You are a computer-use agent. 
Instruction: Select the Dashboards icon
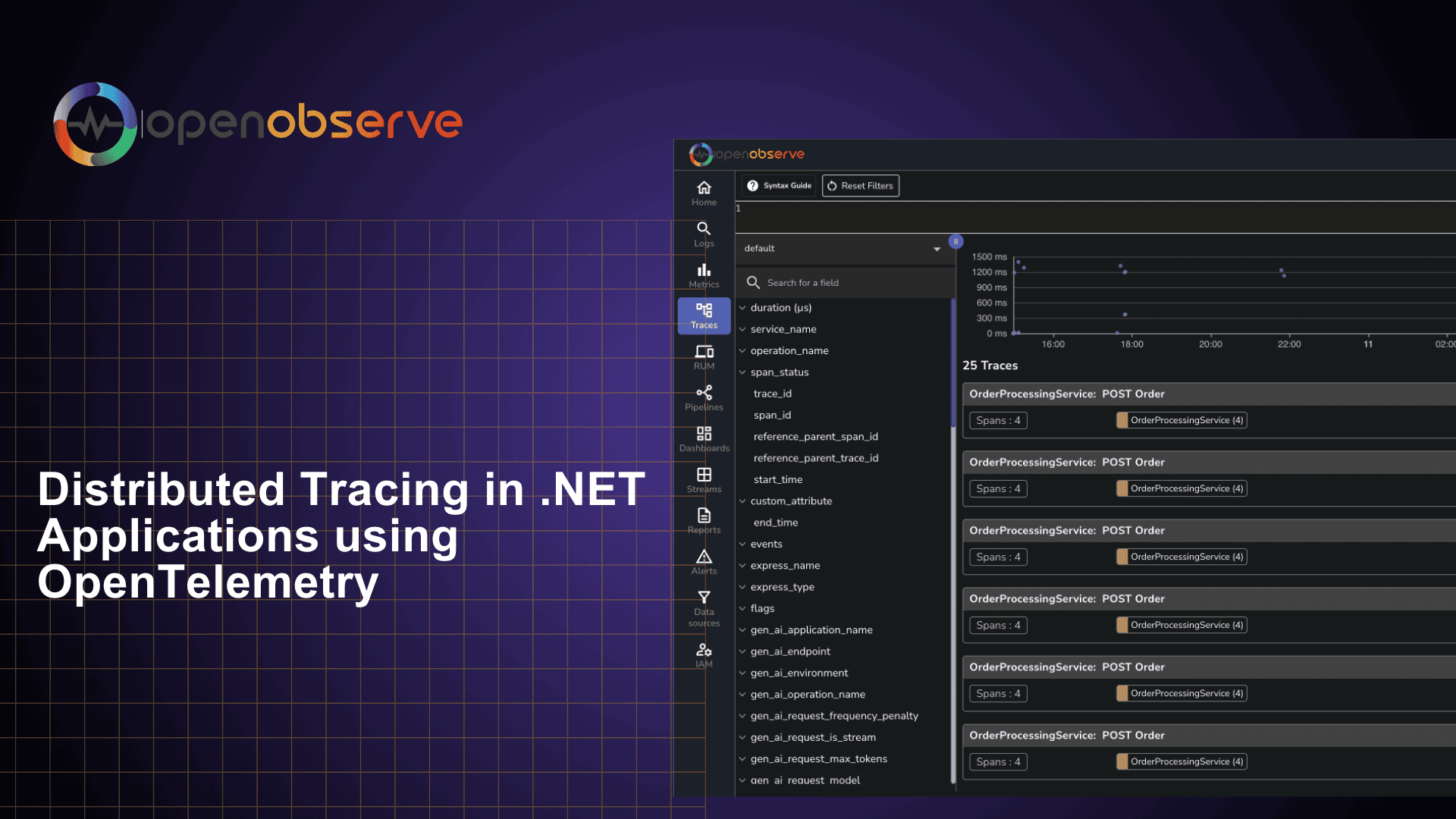(703, 438)
